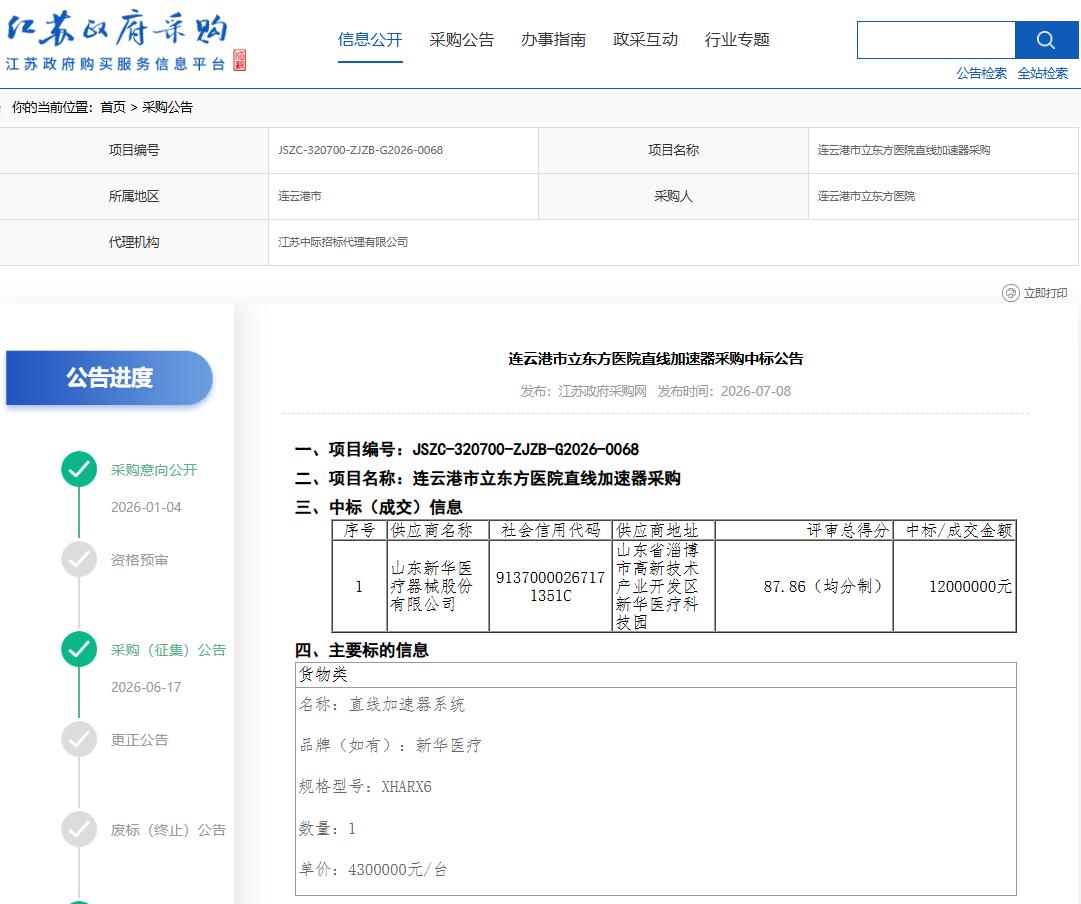Select the 废标（终止）公告 progress step label
1081x904 pixels.
coord(168,830)
